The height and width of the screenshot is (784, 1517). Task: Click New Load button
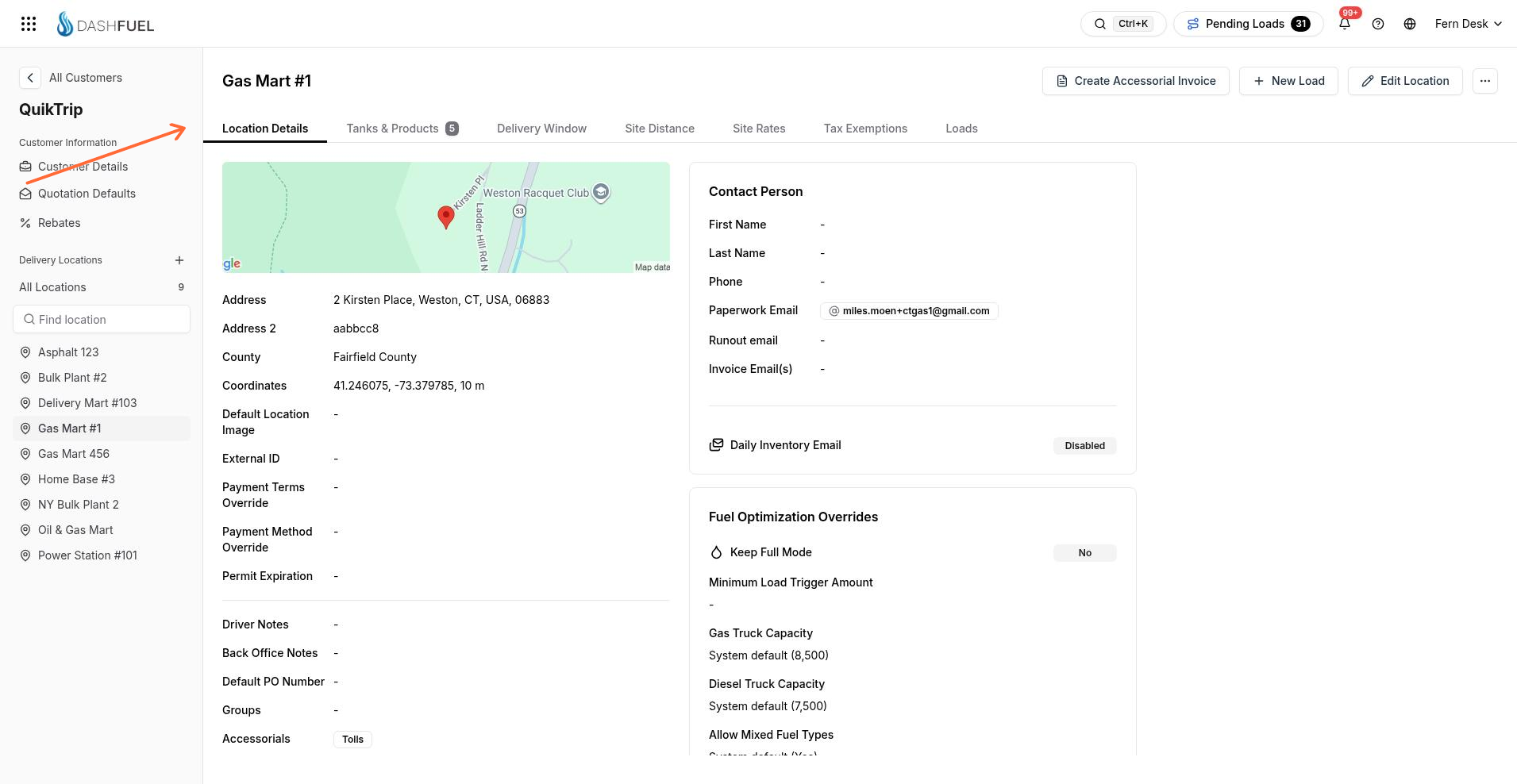click(1288, 81)
